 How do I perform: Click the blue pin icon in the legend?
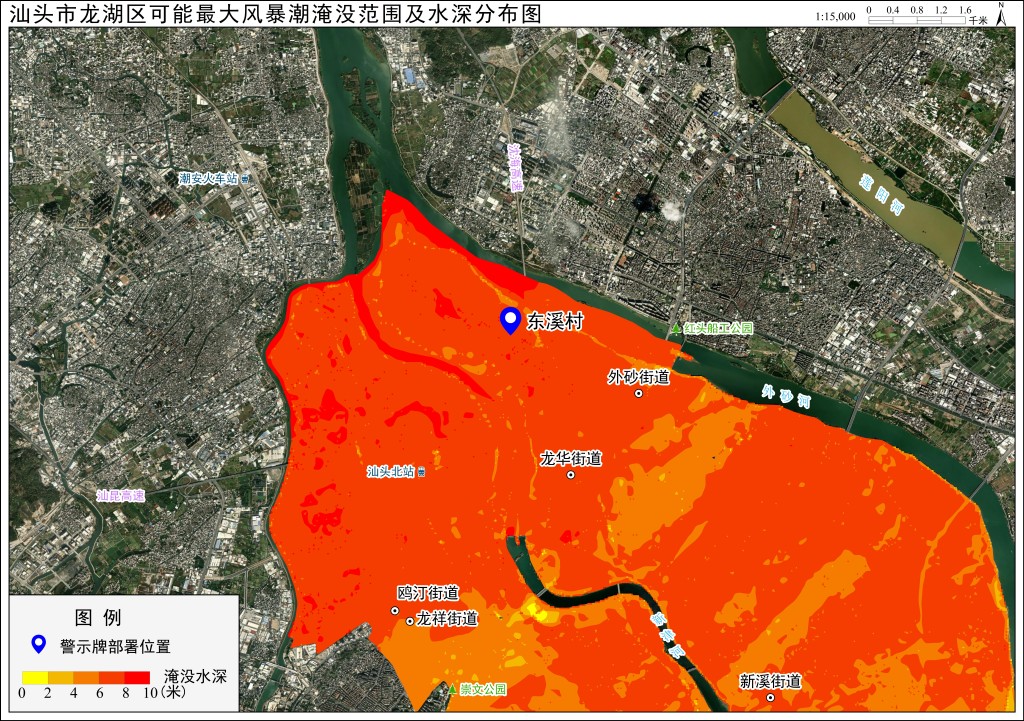pyautogui.click(x=39, y=645)
